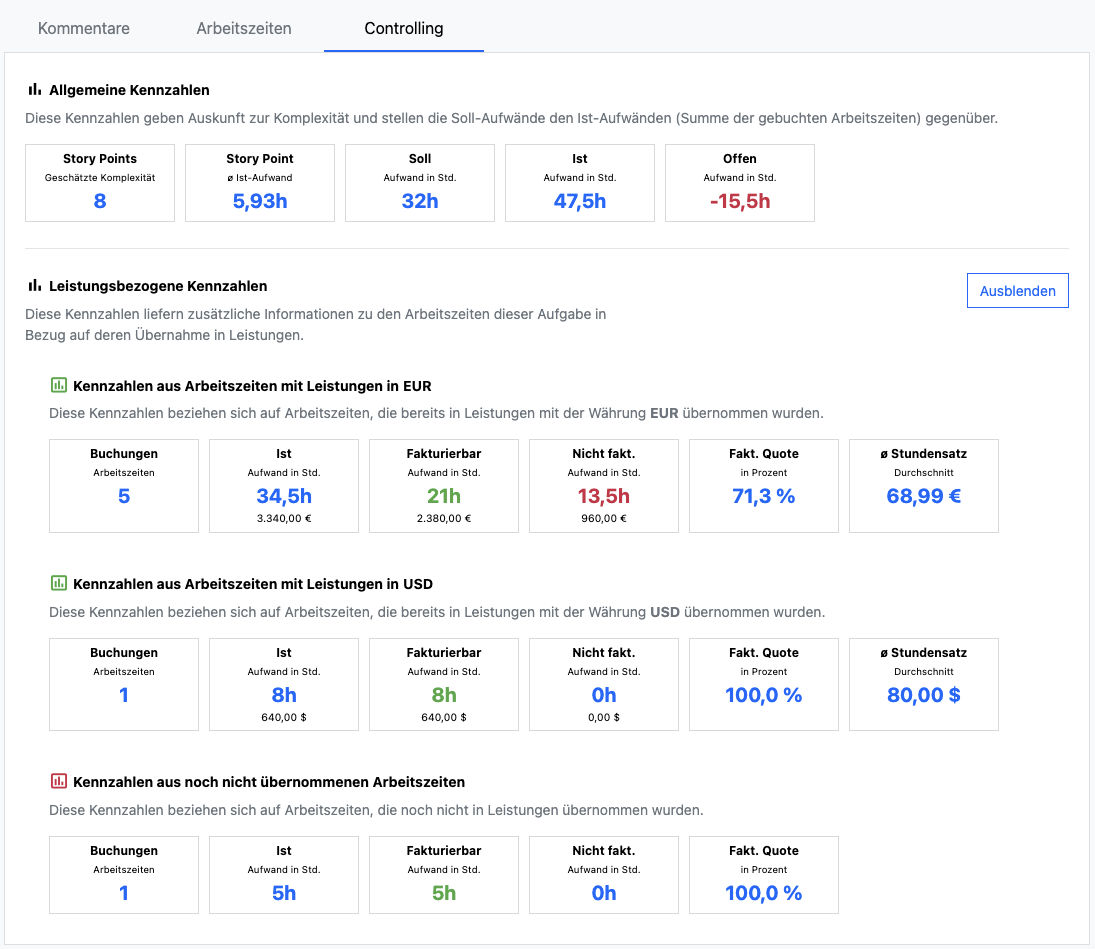This screenshot has height=949, width=1095.
Task: Click the green chart icon of the USD section
Action: point(59,583)
